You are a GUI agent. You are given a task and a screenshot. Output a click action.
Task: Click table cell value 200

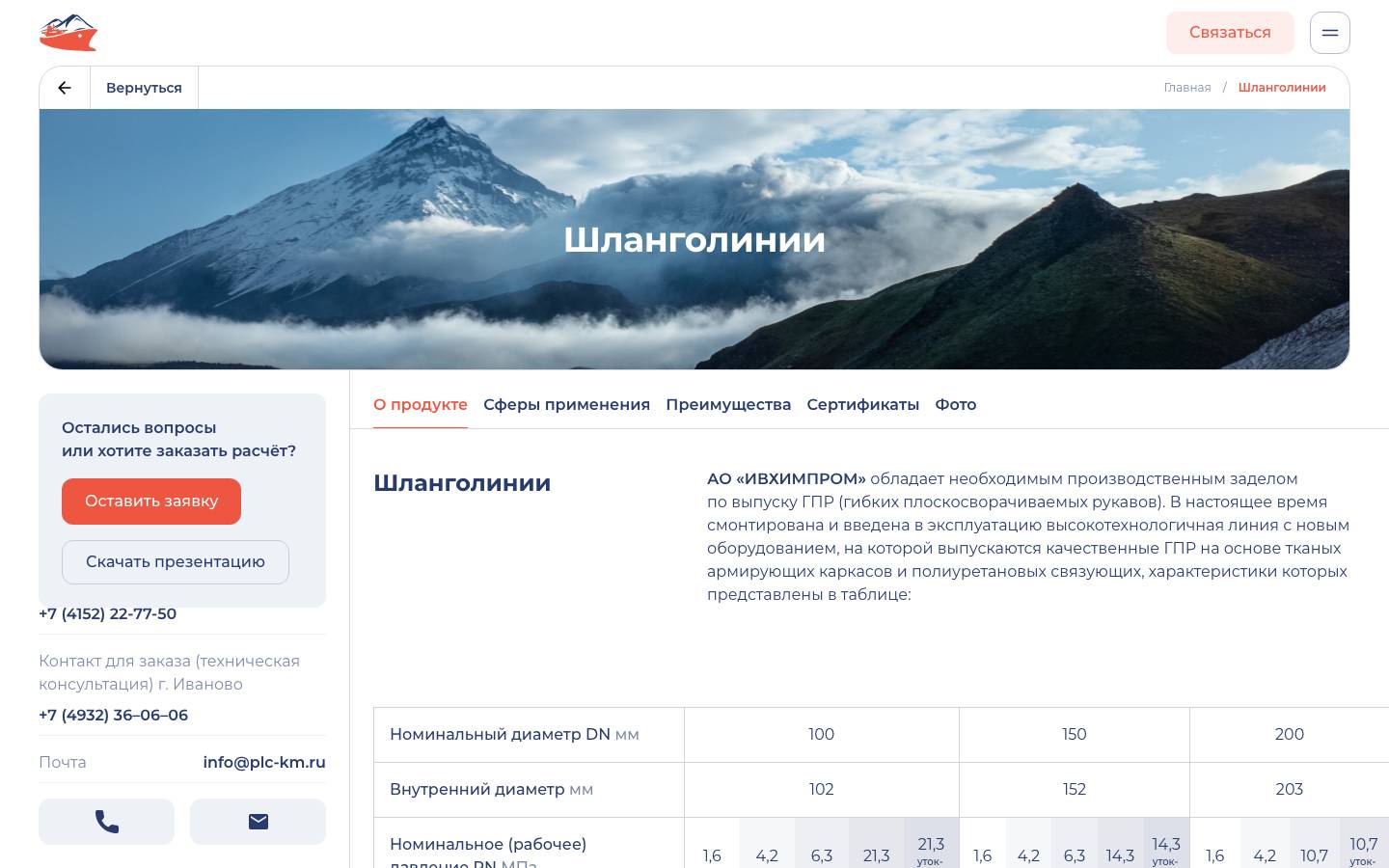[1289, 735]
